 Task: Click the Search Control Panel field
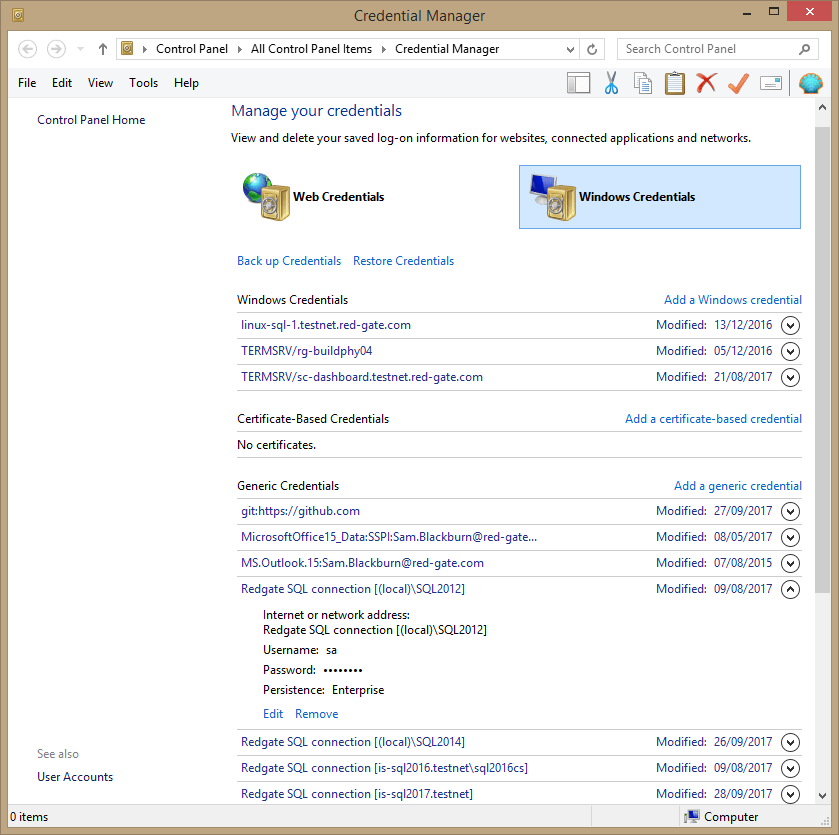(717, 49)
